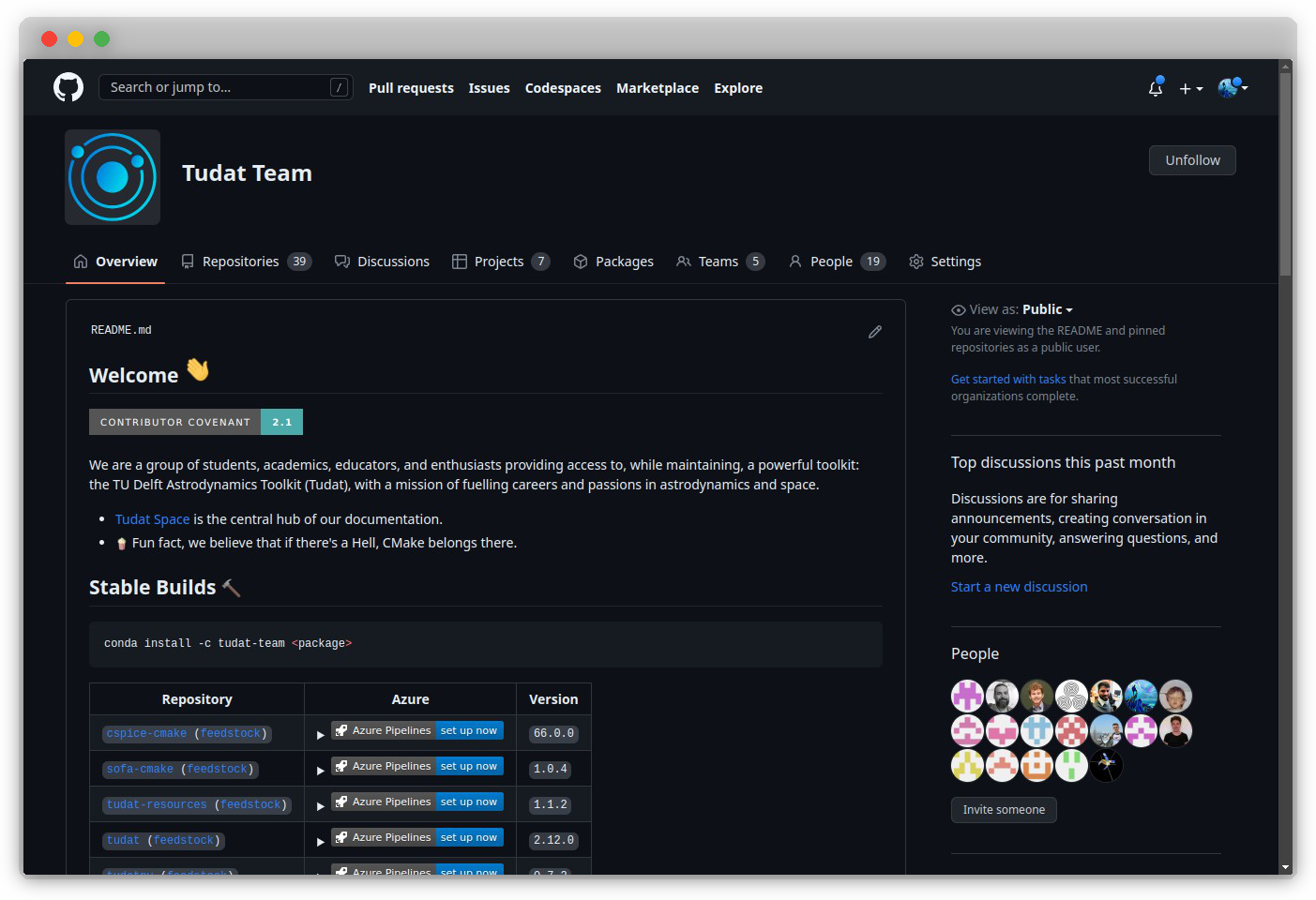Open the user avatar menu

tap(1233, 87)
